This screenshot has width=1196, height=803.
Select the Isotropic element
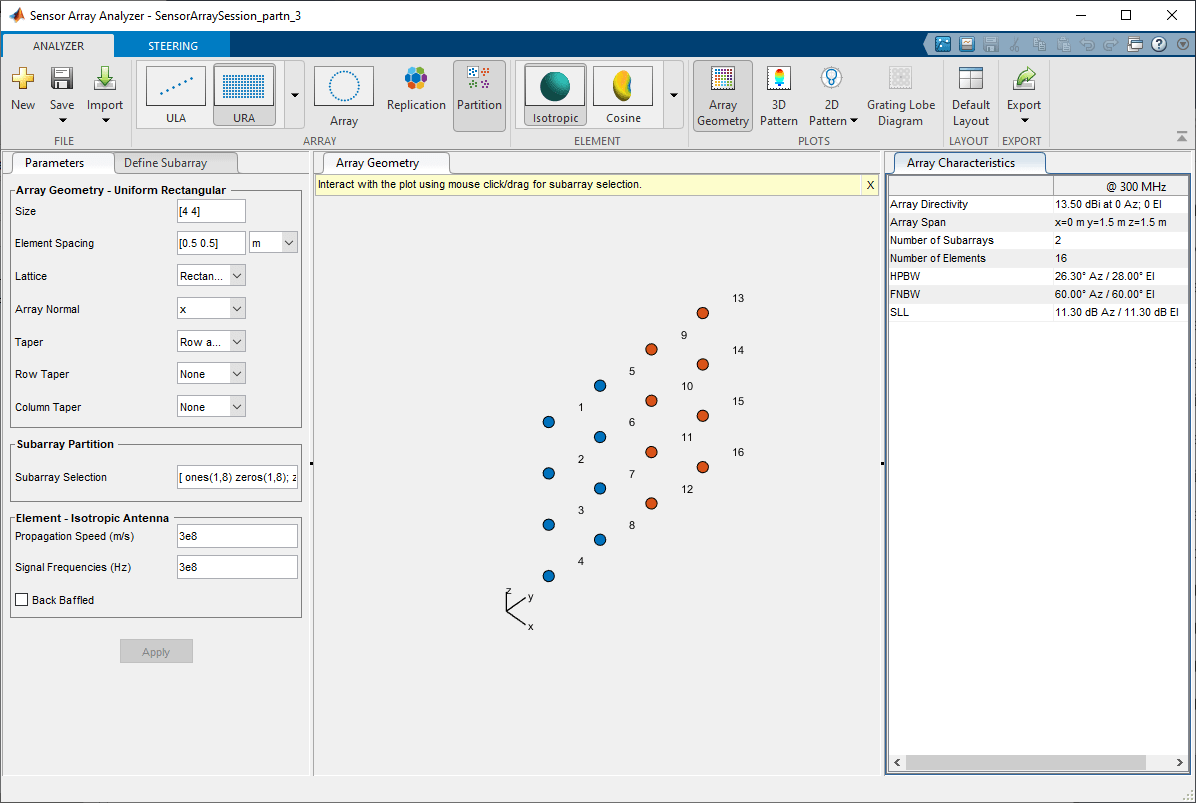click(x=555, y=95)
